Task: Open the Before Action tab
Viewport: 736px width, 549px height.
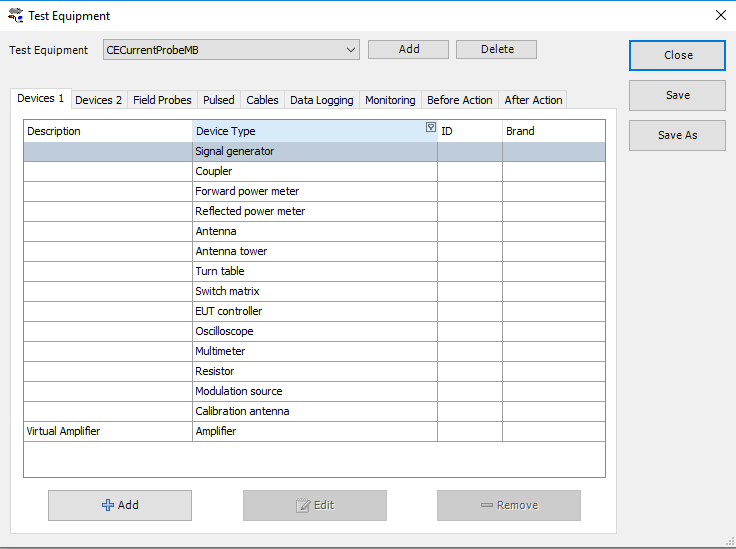Action: click(459, 100)
